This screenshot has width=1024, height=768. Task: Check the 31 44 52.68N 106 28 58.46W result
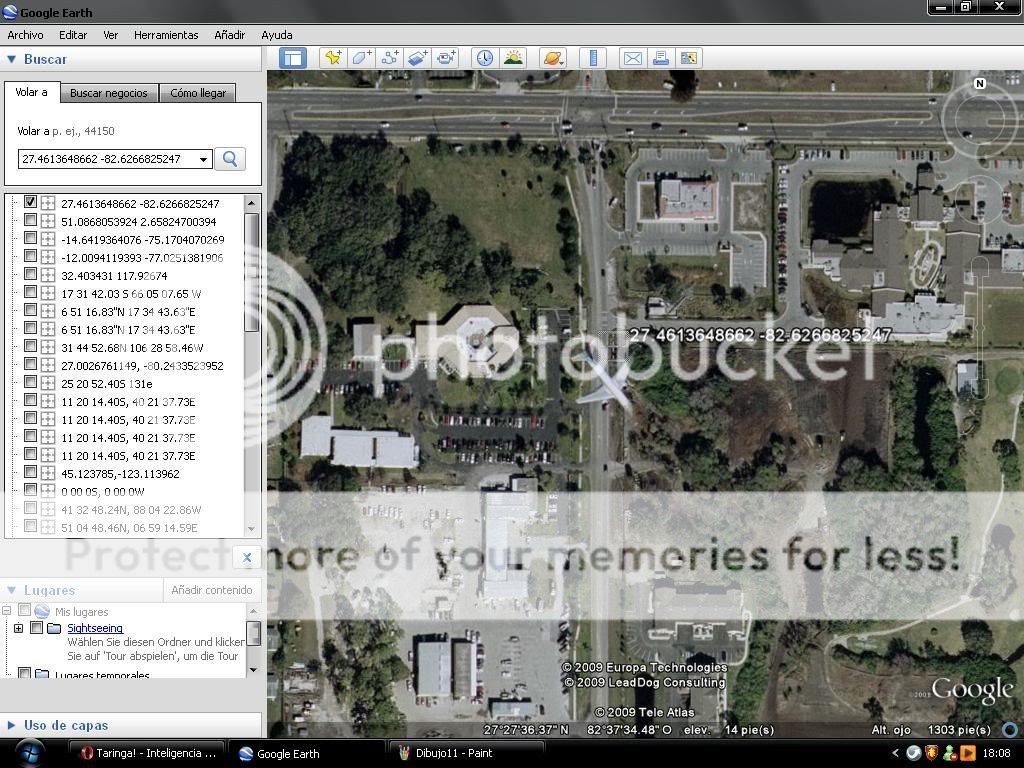click(30, 346)
